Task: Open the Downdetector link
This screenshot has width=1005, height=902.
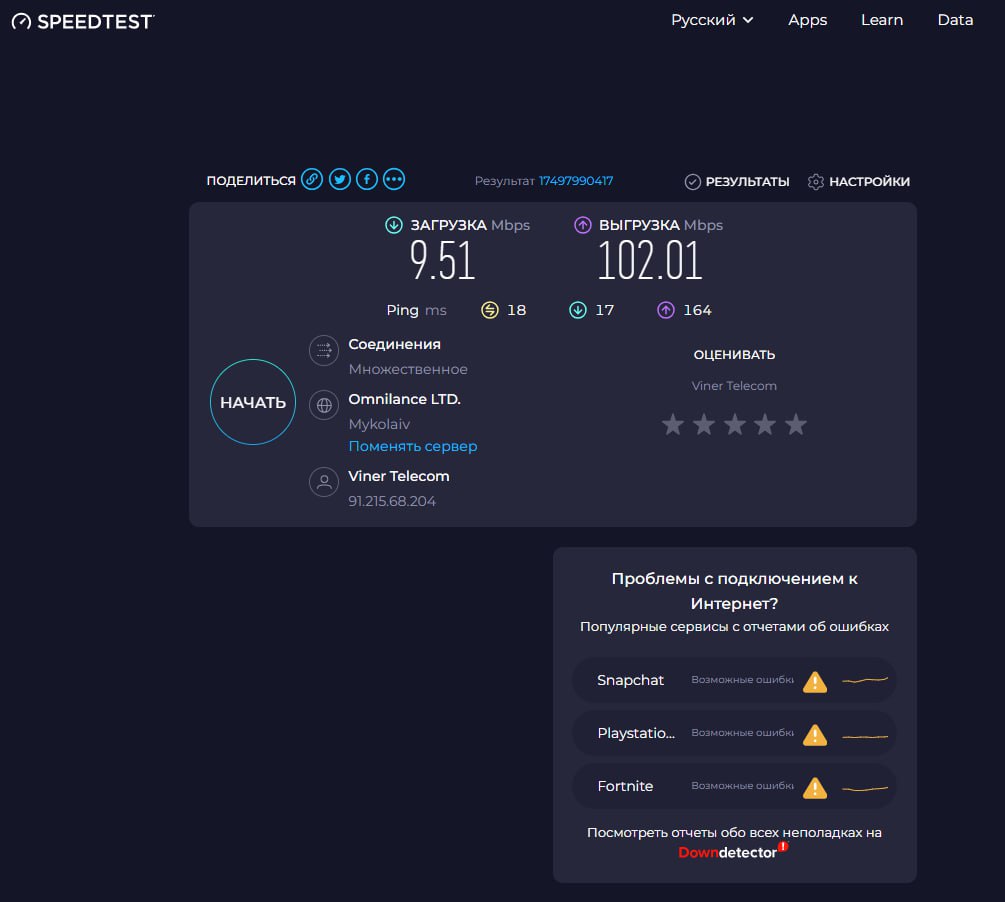Action: [733, 851]
